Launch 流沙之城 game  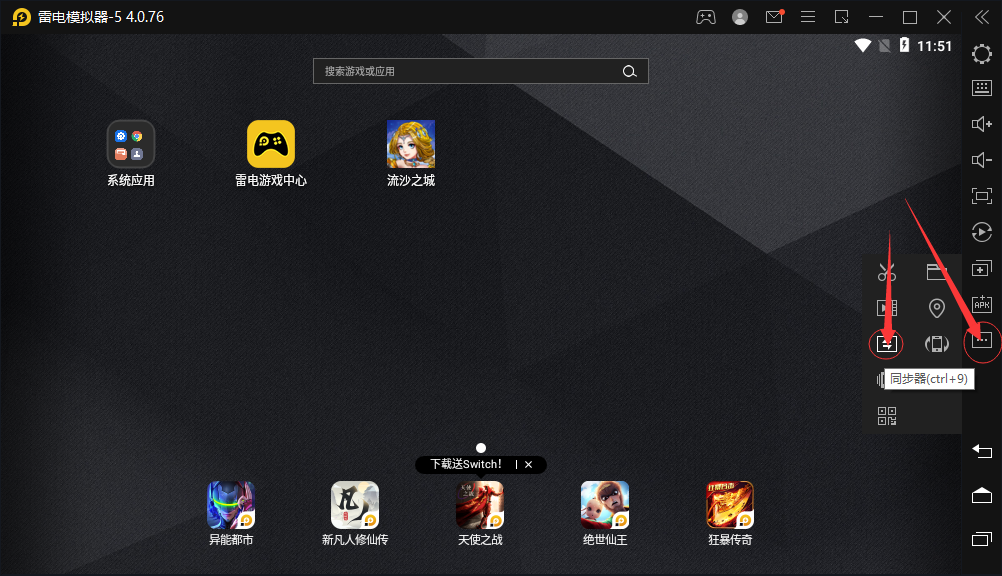[x=411, y=153]
